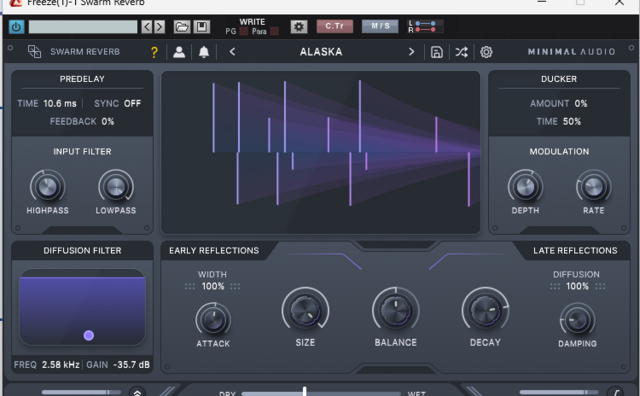640x396 pixels.
Task: Click predelay TIME value 10.6 ms
Action: tap(60, 104)
